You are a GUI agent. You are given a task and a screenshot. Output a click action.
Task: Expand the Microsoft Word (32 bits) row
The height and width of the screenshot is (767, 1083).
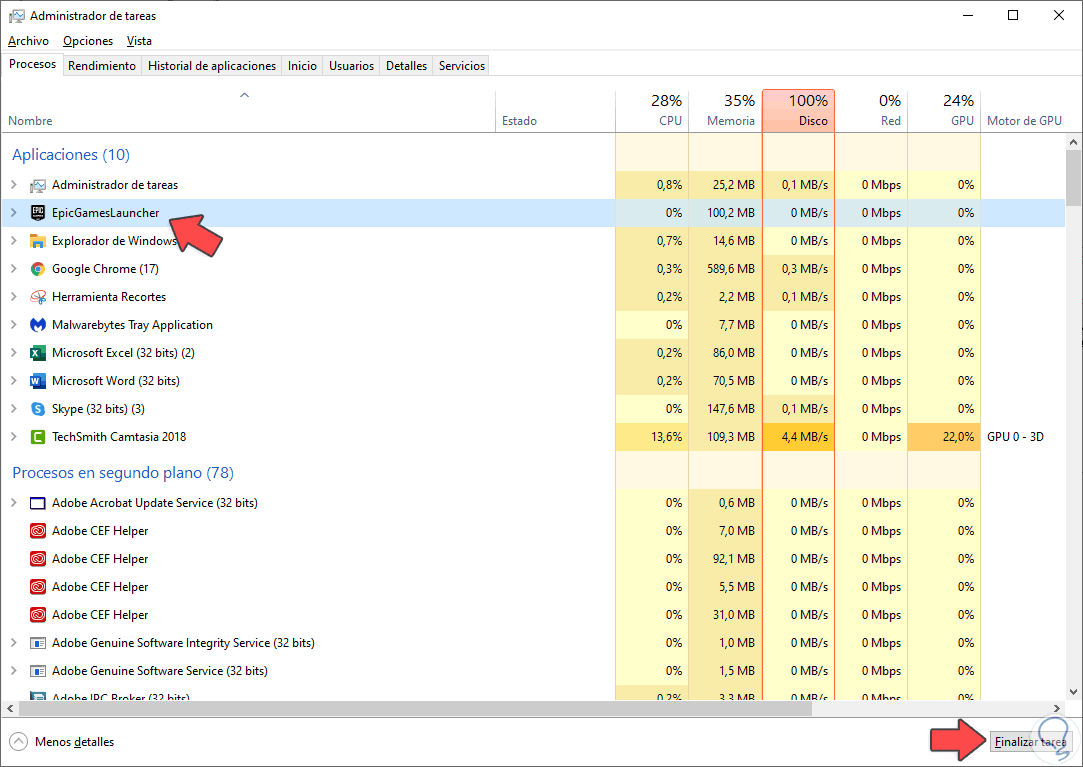point(14,381)
